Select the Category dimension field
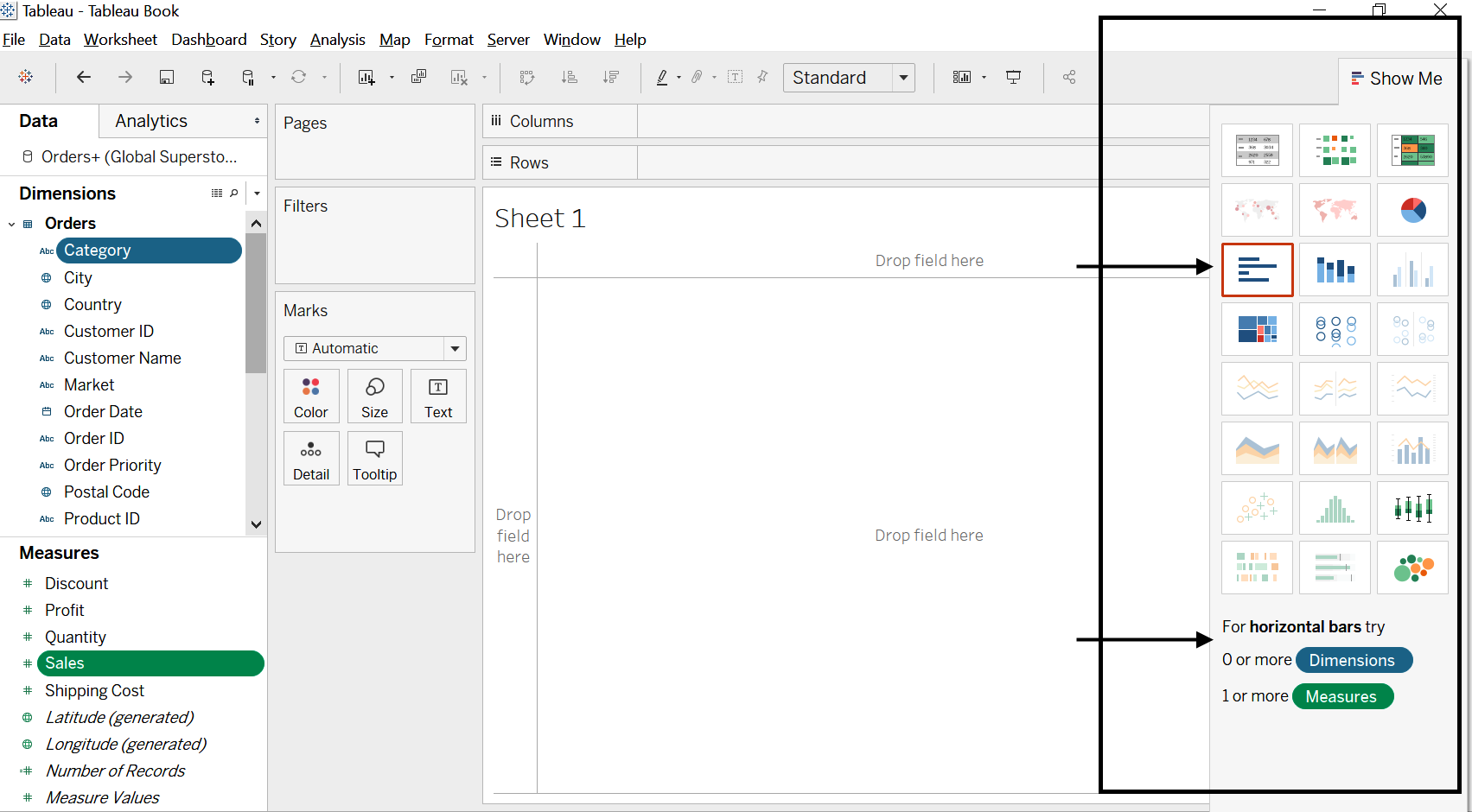The width and height of the screenshot is (1472, 812). [x=149, y=251]
